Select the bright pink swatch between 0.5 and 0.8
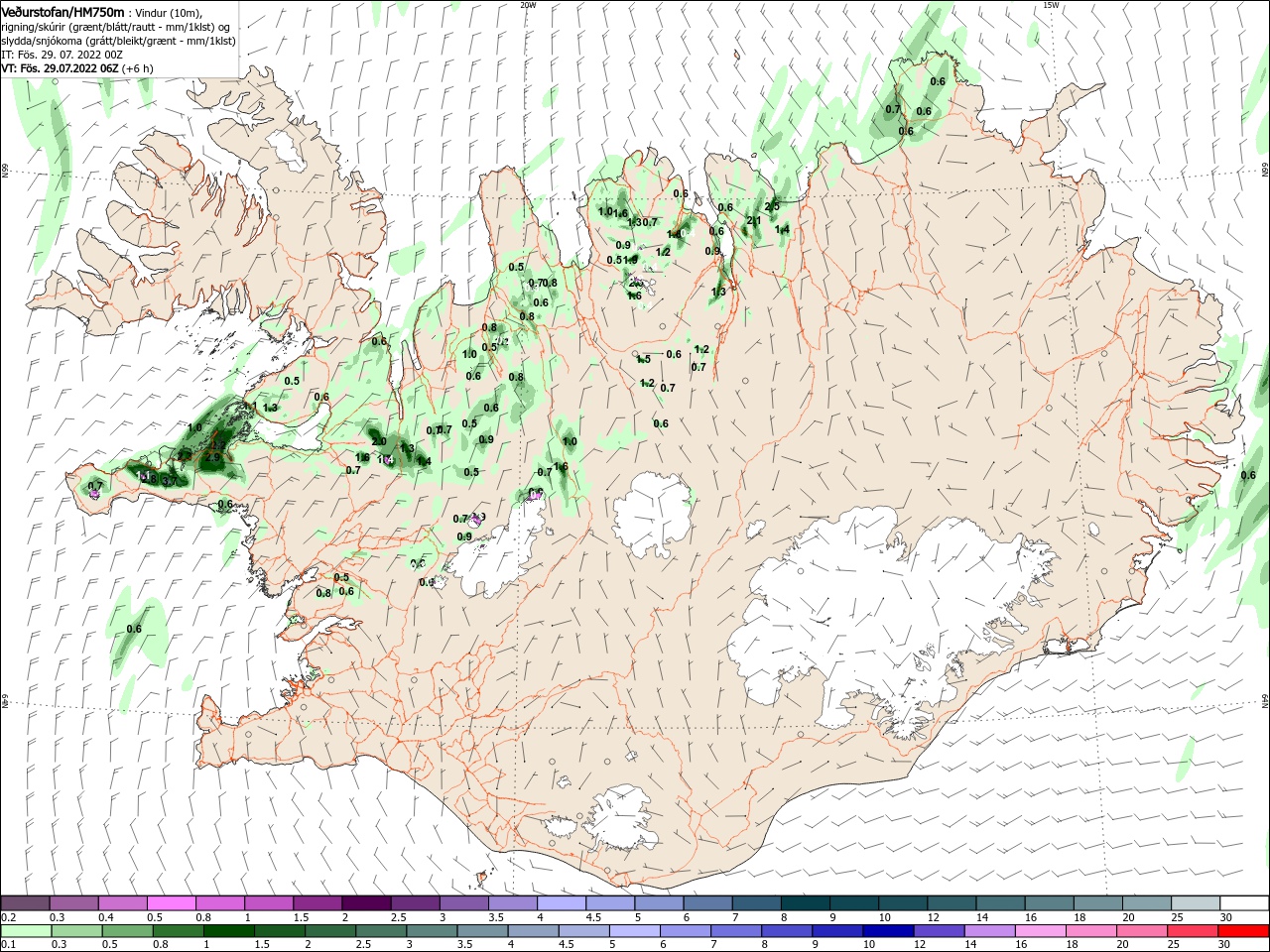 (172, 903)
